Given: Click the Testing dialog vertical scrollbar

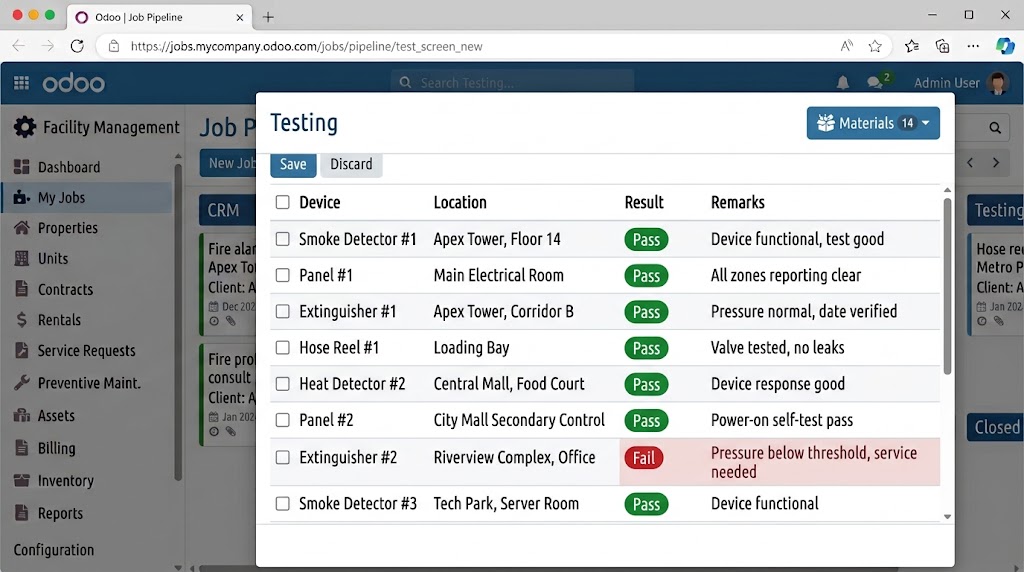Looking at the screenshot, I should [947, 286].
